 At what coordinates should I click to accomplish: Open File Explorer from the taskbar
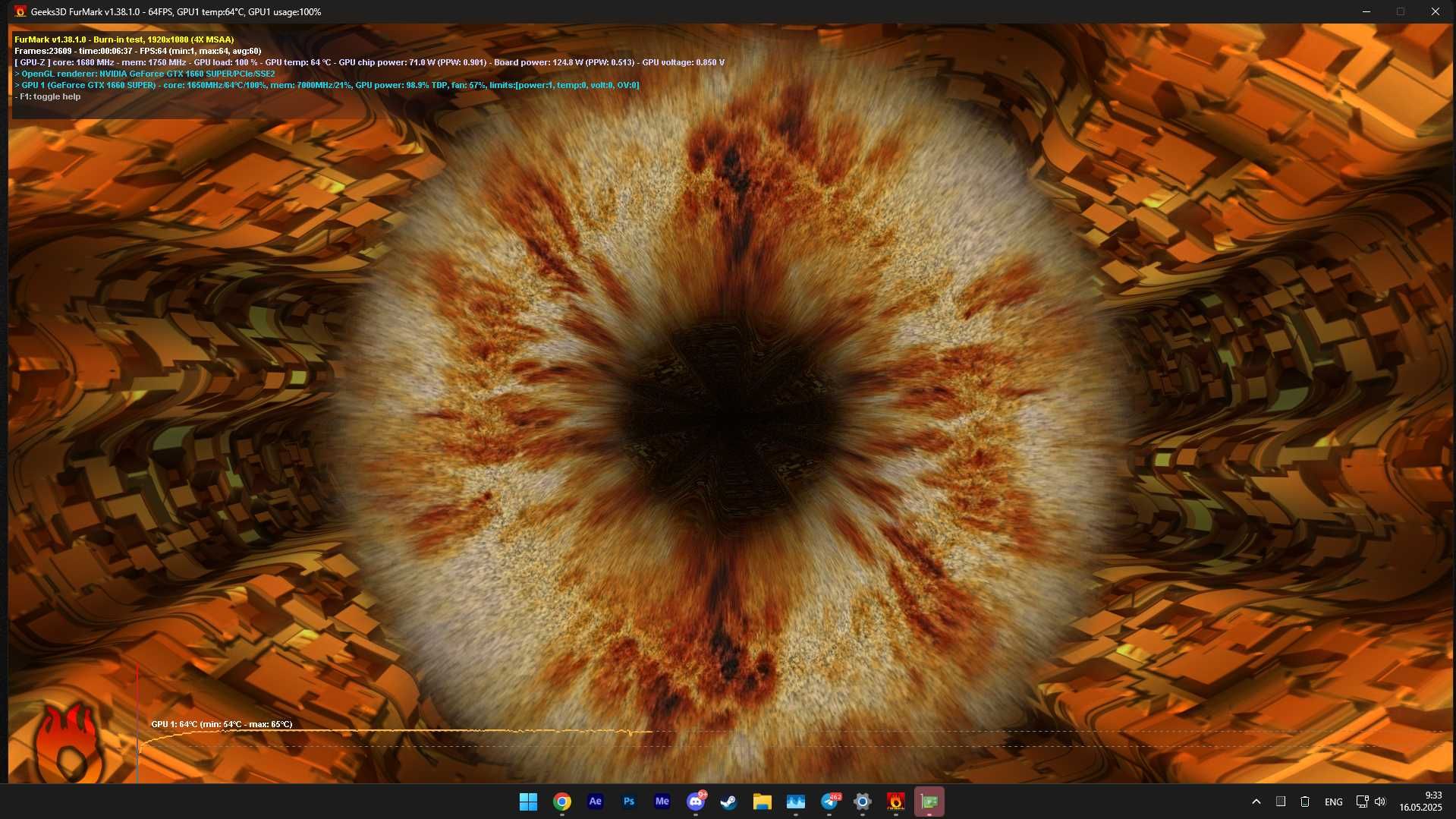[762, 802]
